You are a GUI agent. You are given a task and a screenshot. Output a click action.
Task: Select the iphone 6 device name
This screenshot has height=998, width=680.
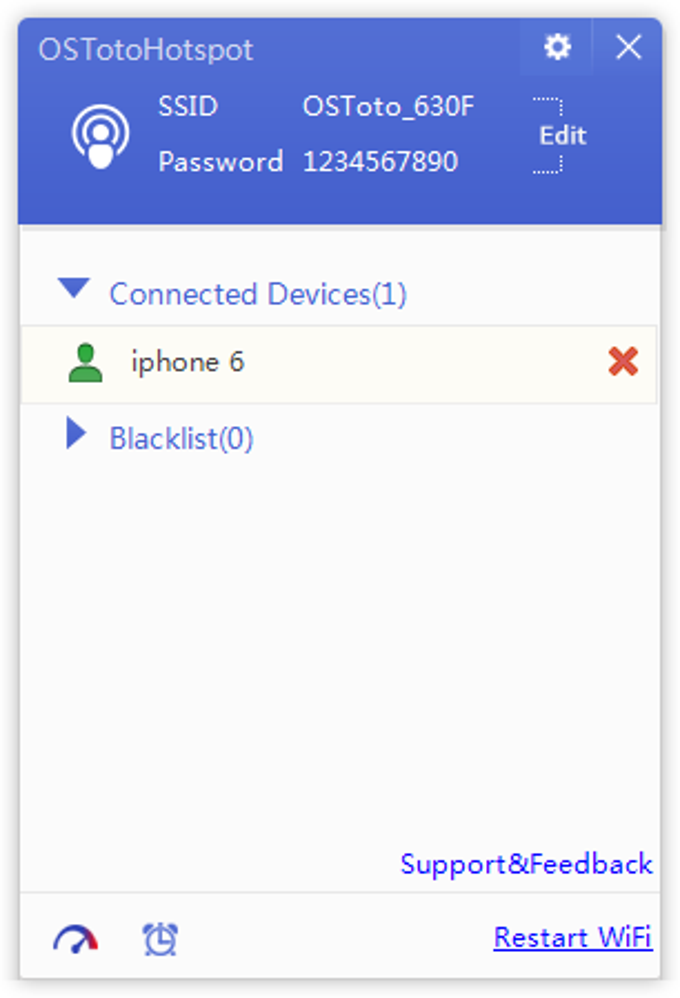[x=187, y=362]
